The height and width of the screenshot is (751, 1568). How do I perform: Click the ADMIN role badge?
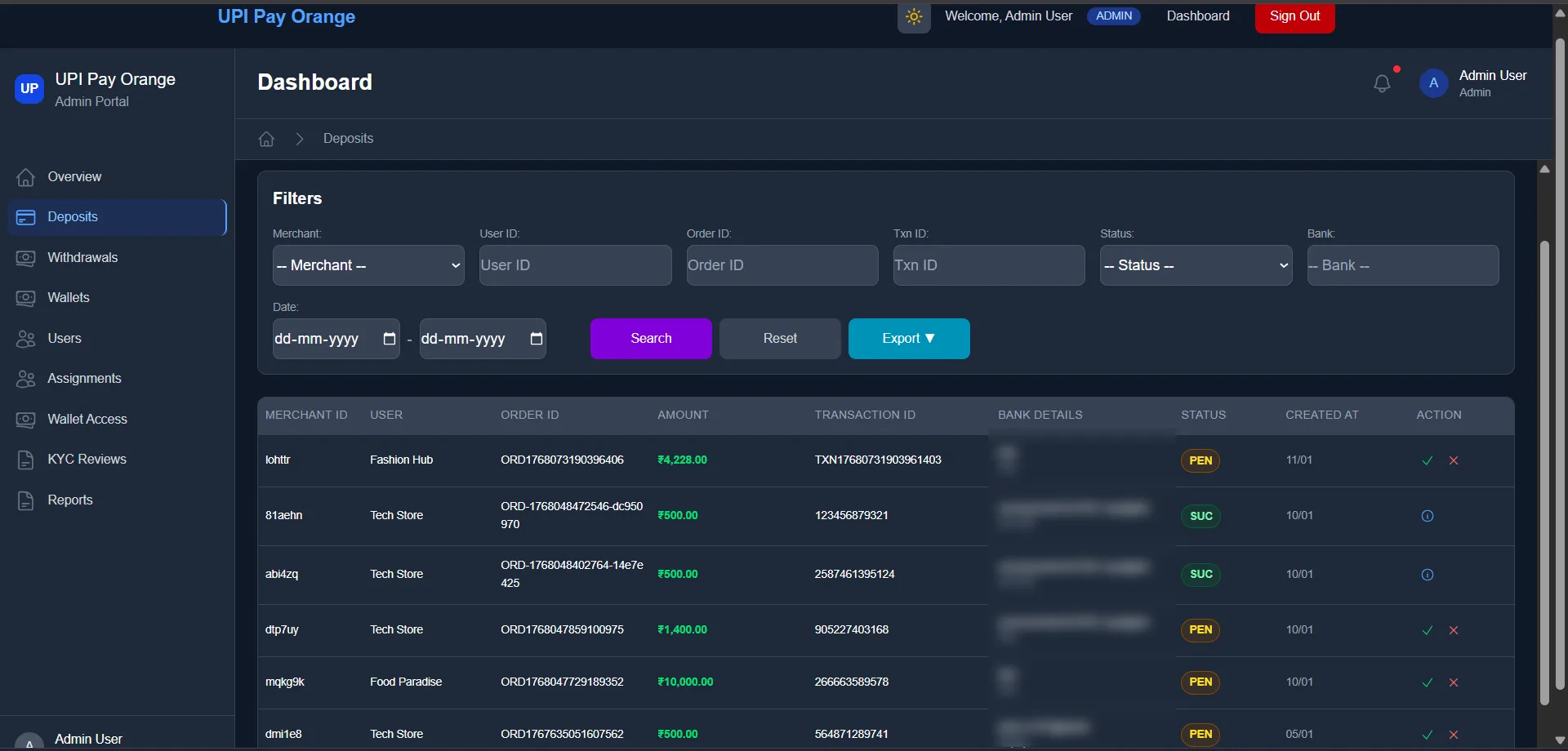pyautogui.click(x=1114, y=16)
